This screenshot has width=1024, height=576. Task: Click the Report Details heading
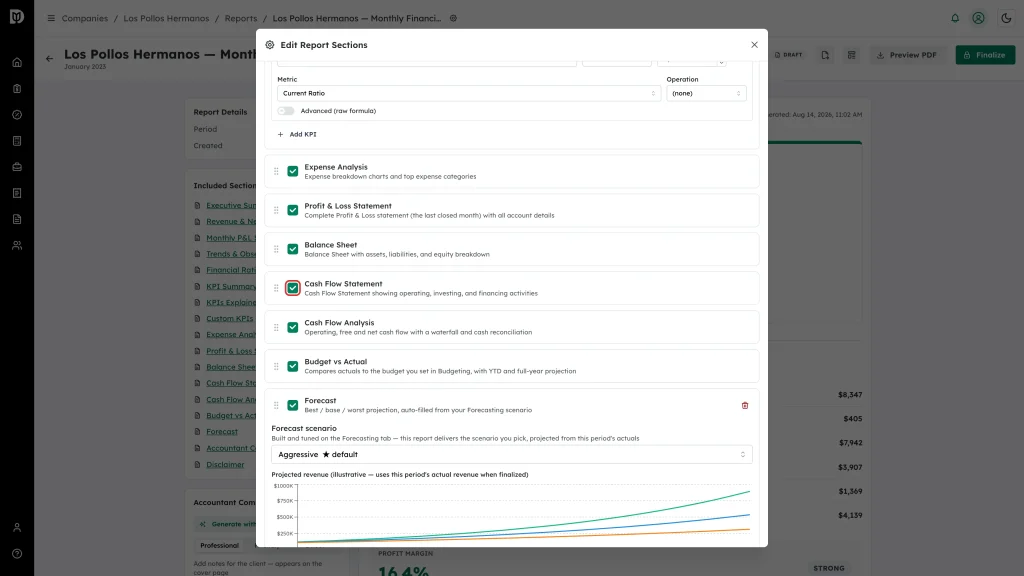click(x=220, y=112)
